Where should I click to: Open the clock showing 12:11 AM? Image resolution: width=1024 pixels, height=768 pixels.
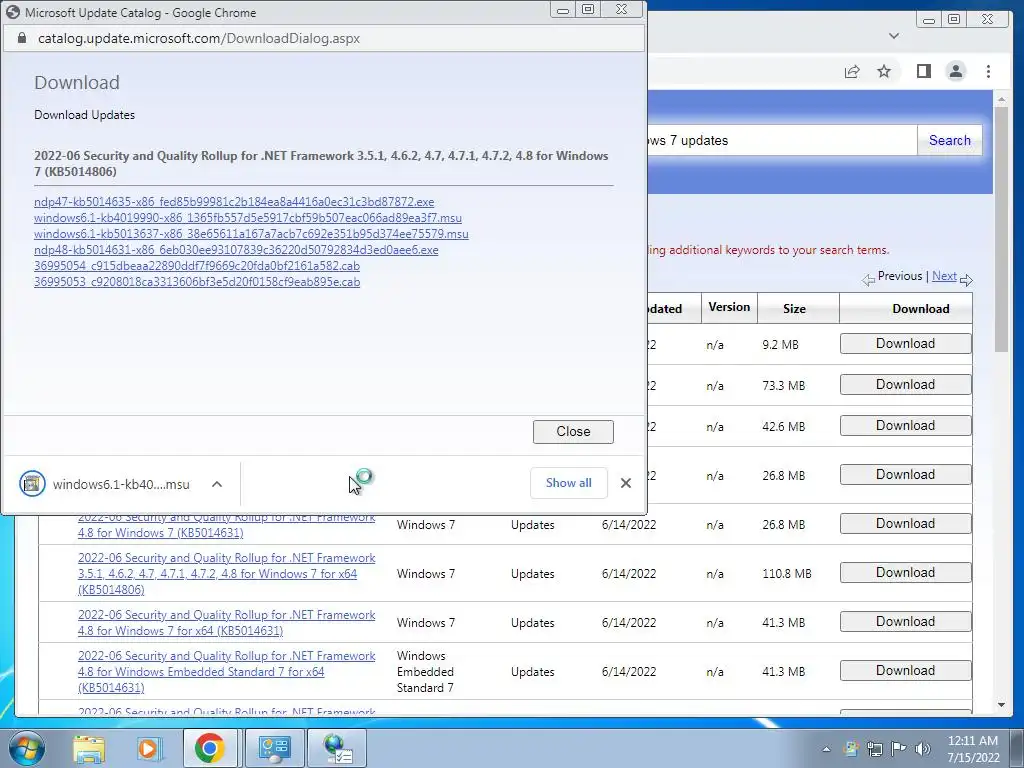[x=973, y=749]
